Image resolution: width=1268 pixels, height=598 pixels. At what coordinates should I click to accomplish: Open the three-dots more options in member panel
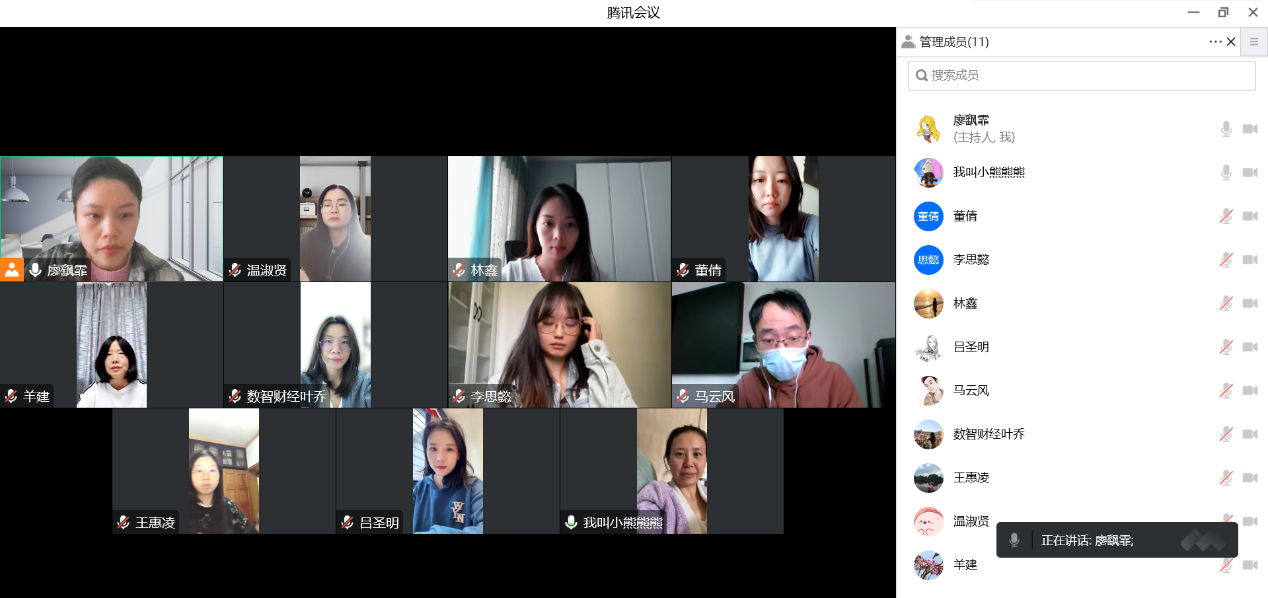tap(1215, 42)
